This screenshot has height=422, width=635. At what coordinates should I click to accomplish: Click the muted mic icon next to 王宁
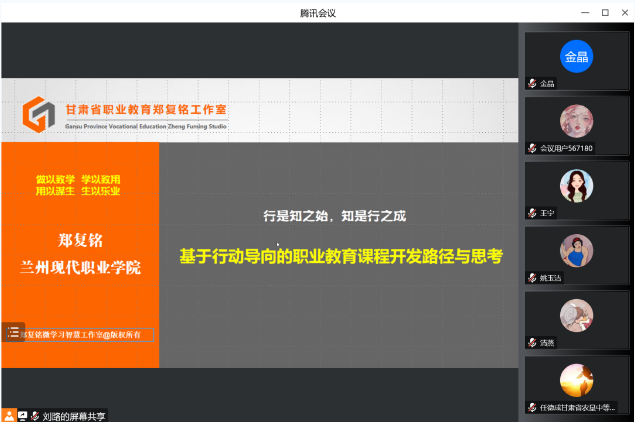[533, 213]
